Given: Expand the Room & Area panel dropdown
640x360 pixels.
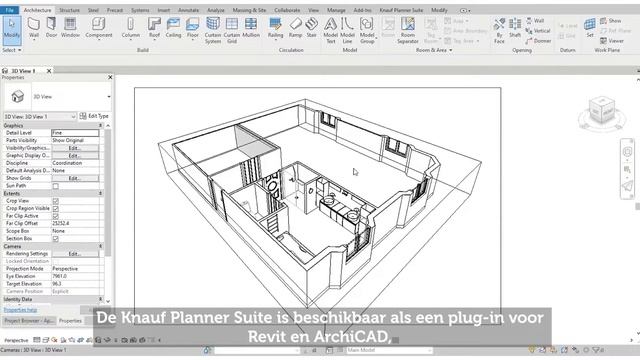Looking at the screenshot, I should pyautogui.click(x=434, y=50).
